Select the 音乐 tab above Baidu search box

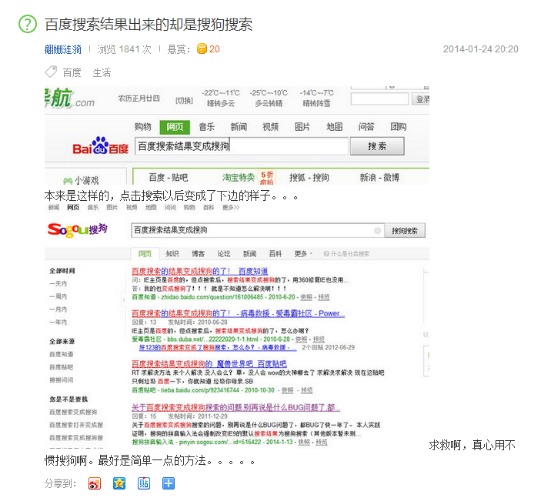click(207, 127)
